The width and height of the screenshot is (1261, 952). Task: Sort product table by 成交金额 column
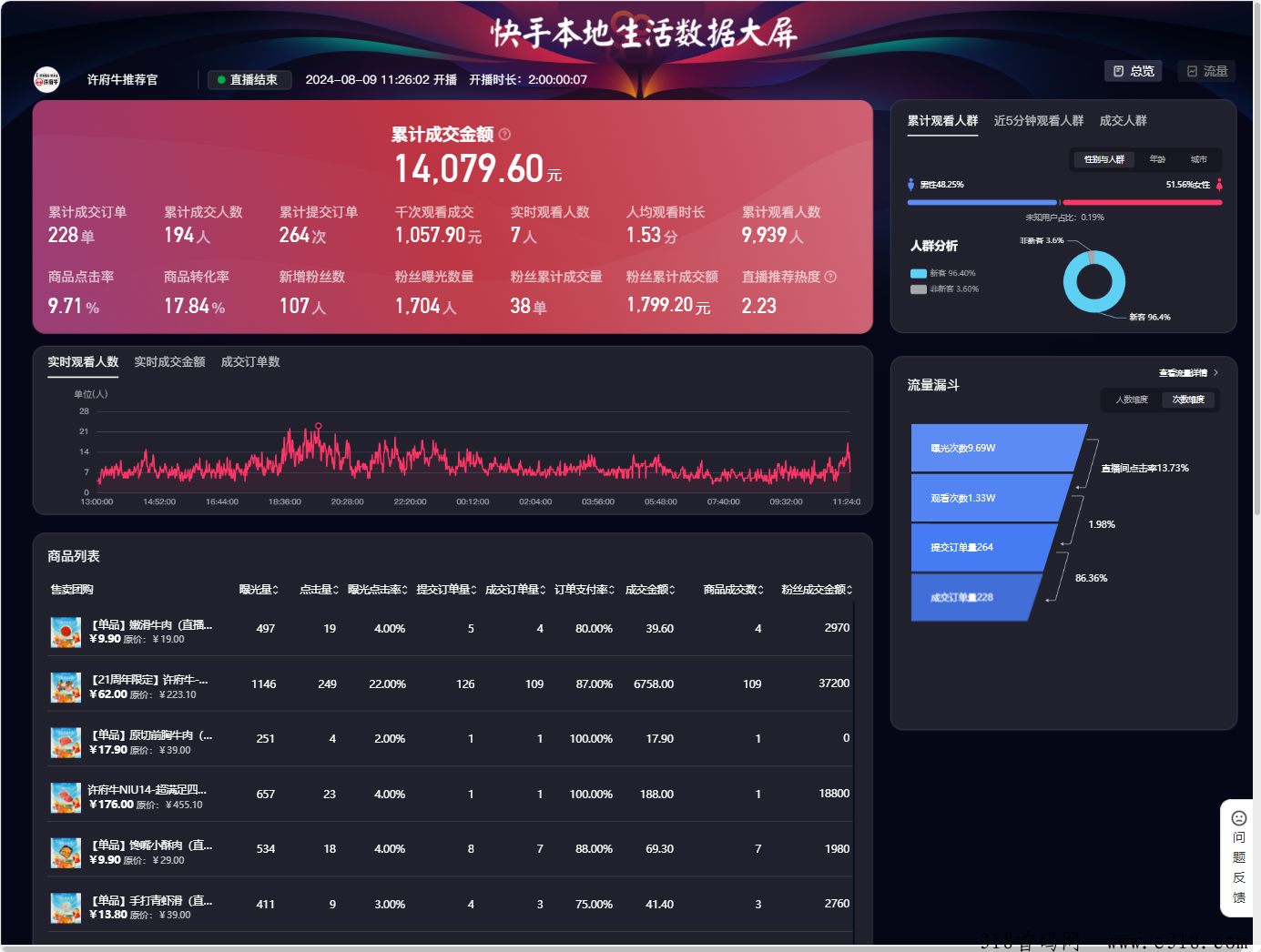pos(650,590)
